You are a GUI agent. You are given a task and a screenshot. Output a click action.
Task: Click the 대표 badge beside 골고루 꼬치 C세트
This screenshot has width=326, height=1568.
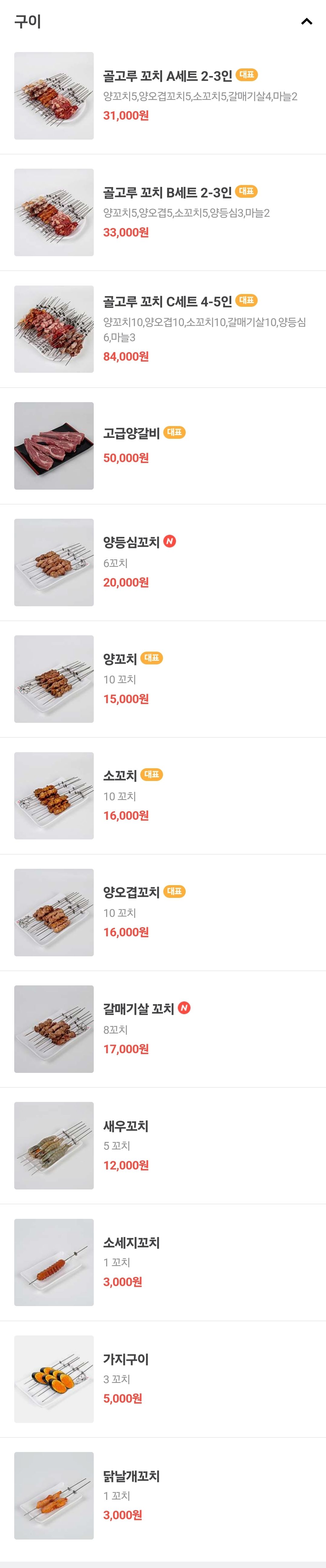coord(247,301)
